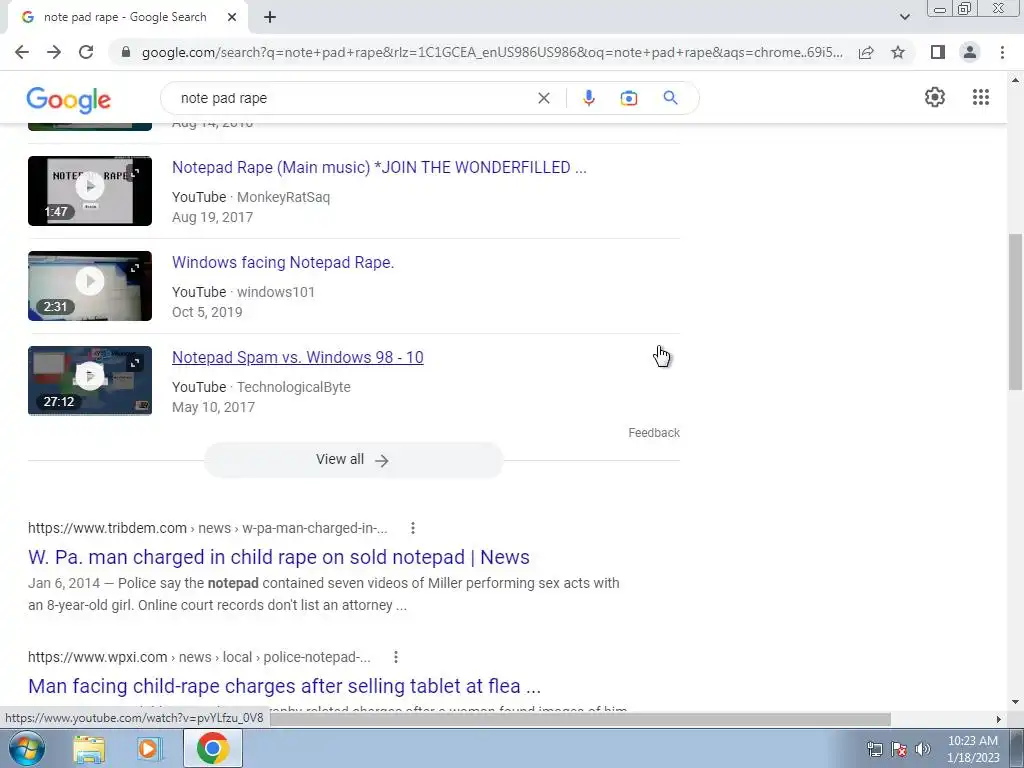Click the tribdem.com breadcrumb URL

coord(208,528)
